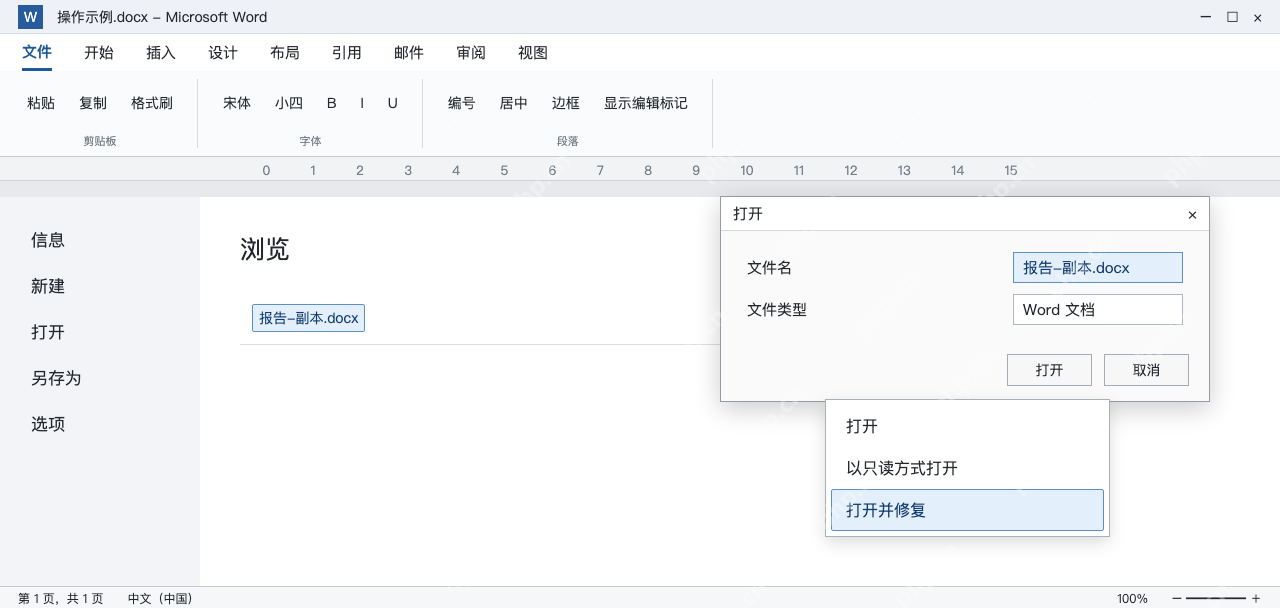This screenshot has width=1280, height=608.
Task: Select the 报告–副本.docx file under 浏览
Action: 308,318
